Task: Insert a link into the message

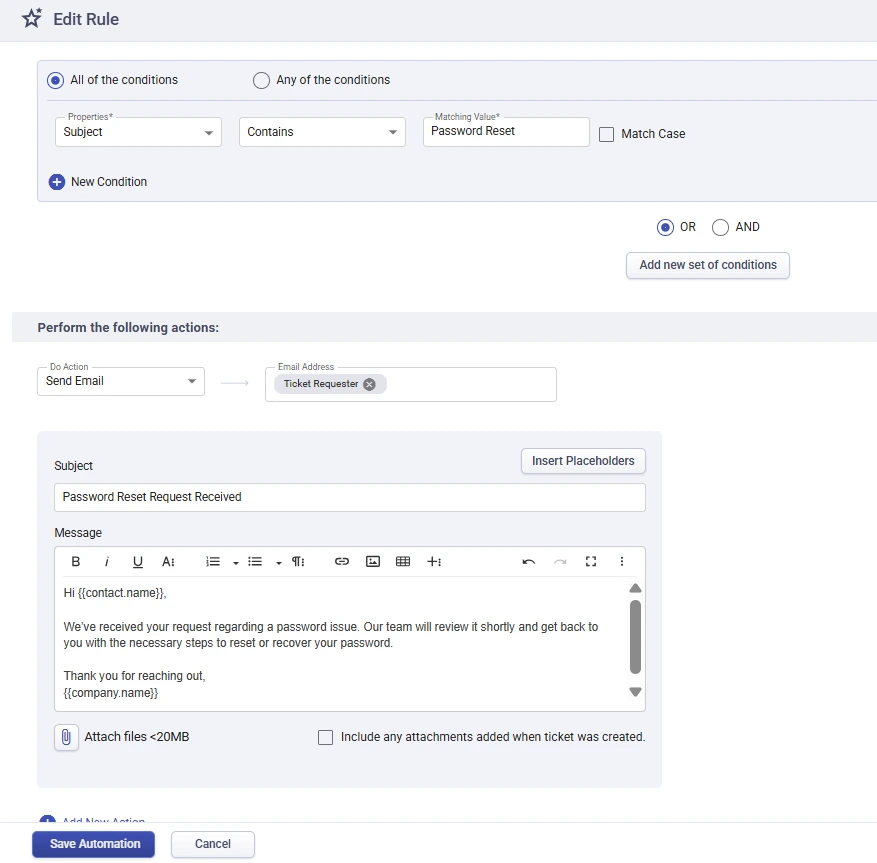Action: pyautogui.click(x=341, y=561)
